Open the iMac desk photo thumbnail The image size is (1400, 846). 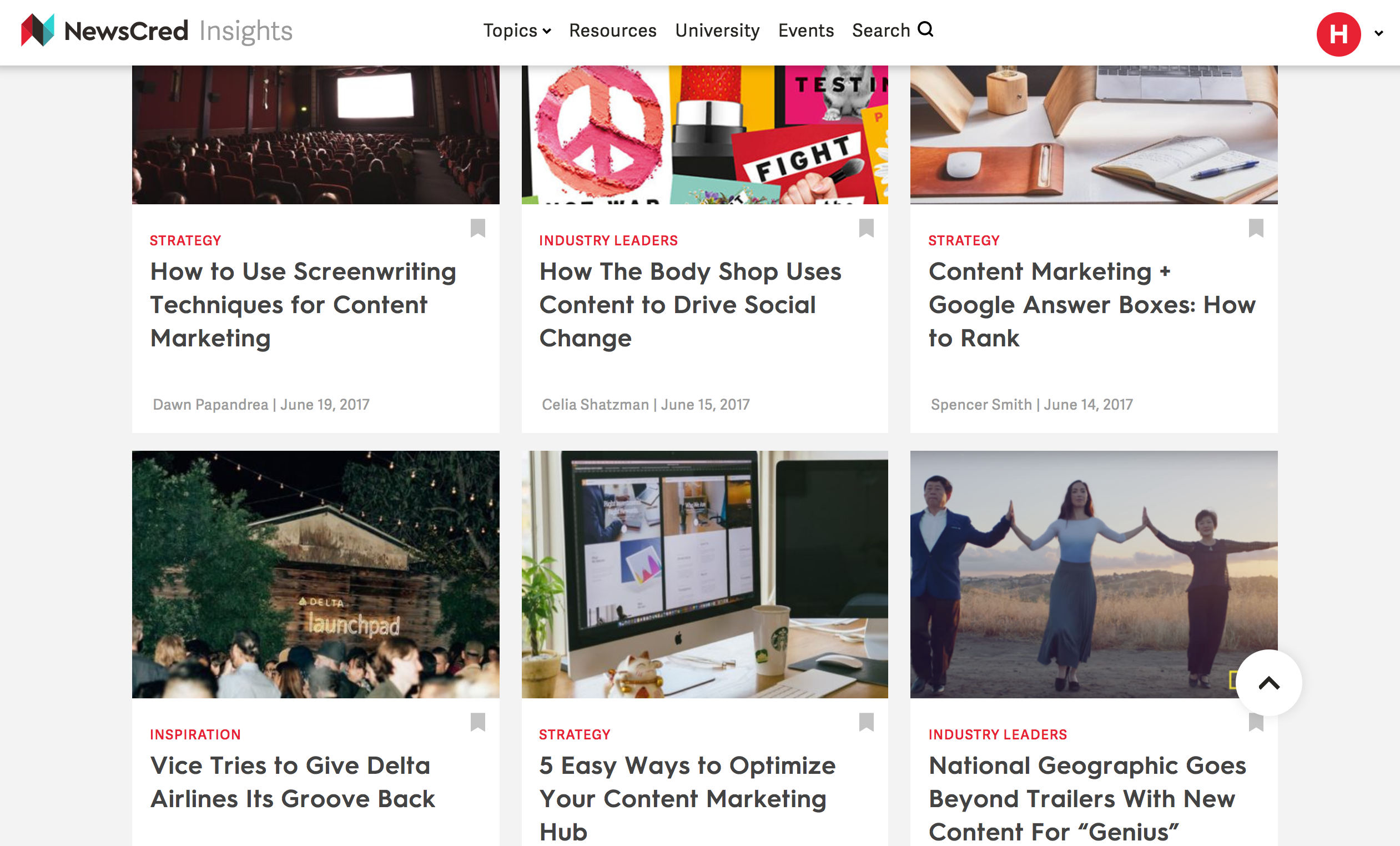point(704,575)
